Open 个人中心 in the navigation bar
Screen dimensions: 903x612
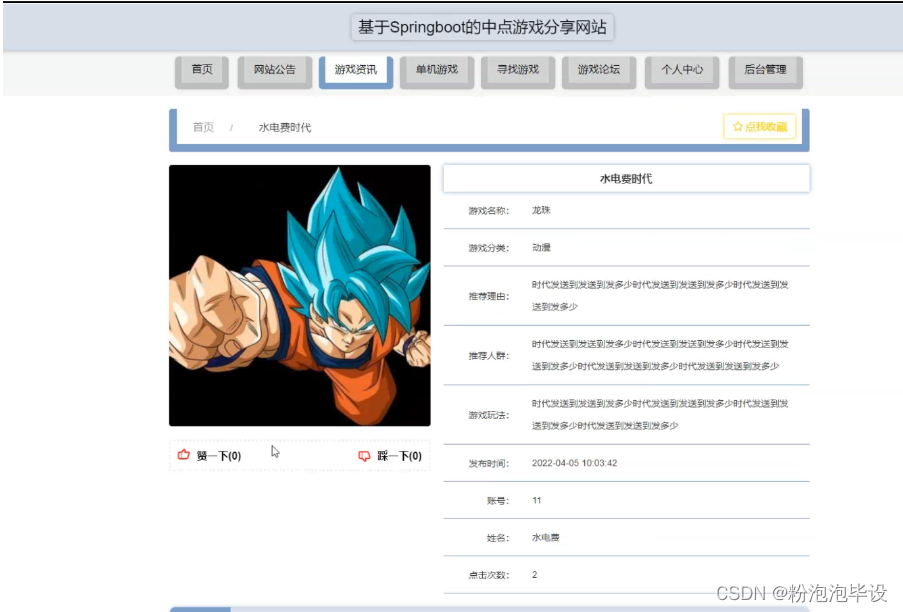682,71
